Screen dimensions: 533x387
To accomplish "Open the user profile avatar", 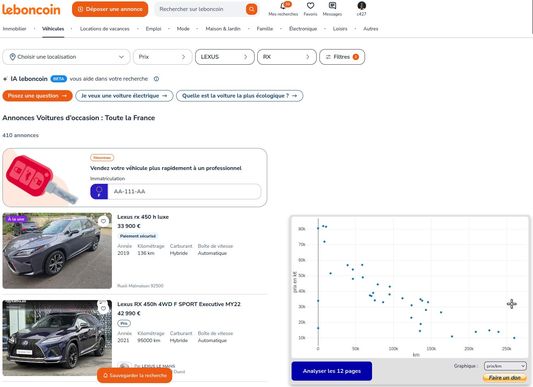I will 361,6.
